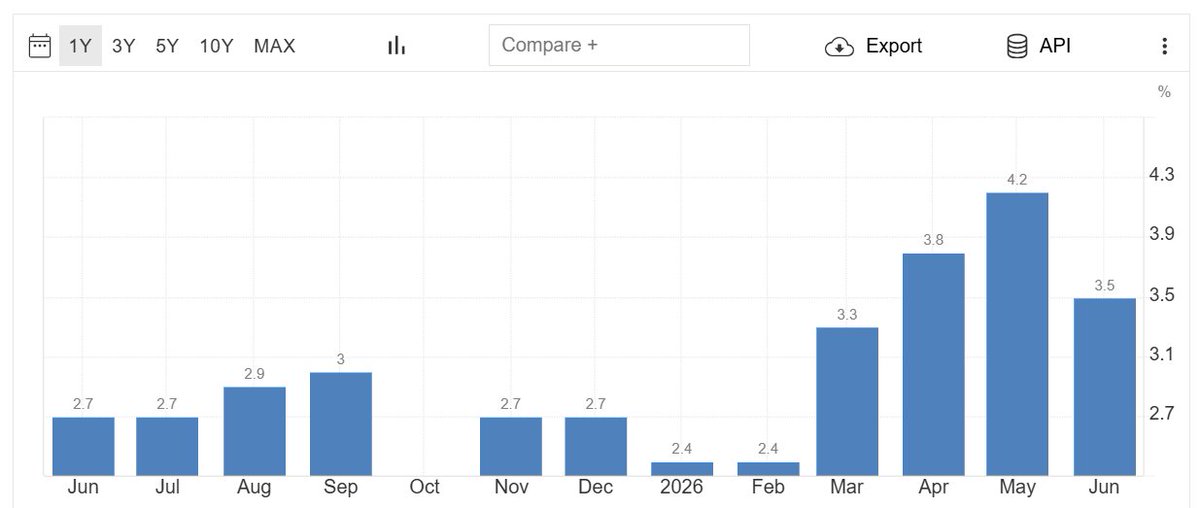
Task: Select the 10Y time range
Action: point(216,45)
